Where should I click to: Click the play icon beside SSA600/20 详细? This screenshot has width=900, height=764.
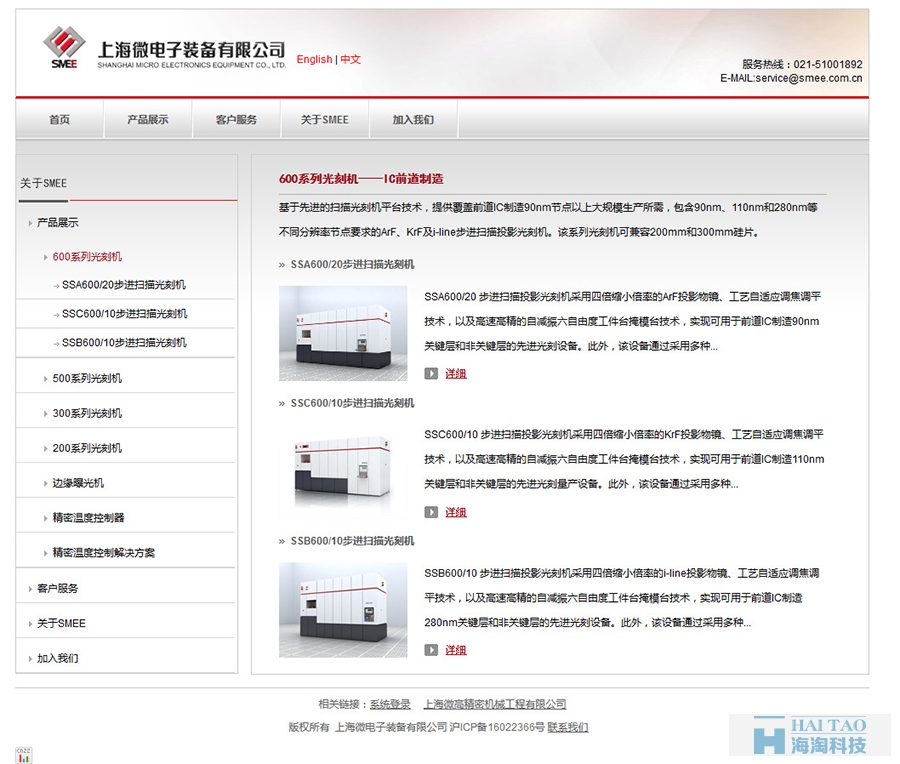click(431, 374)
